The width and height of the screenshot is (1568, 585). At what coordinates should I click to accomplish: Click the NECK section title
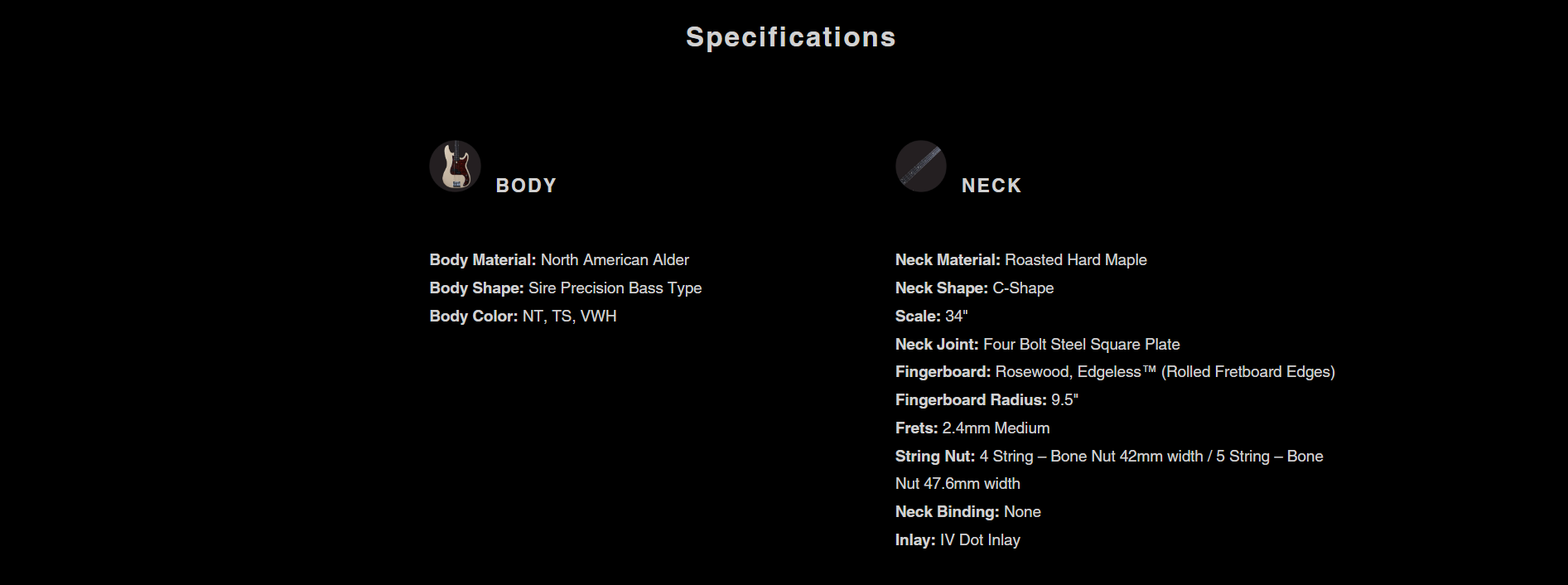991,186
